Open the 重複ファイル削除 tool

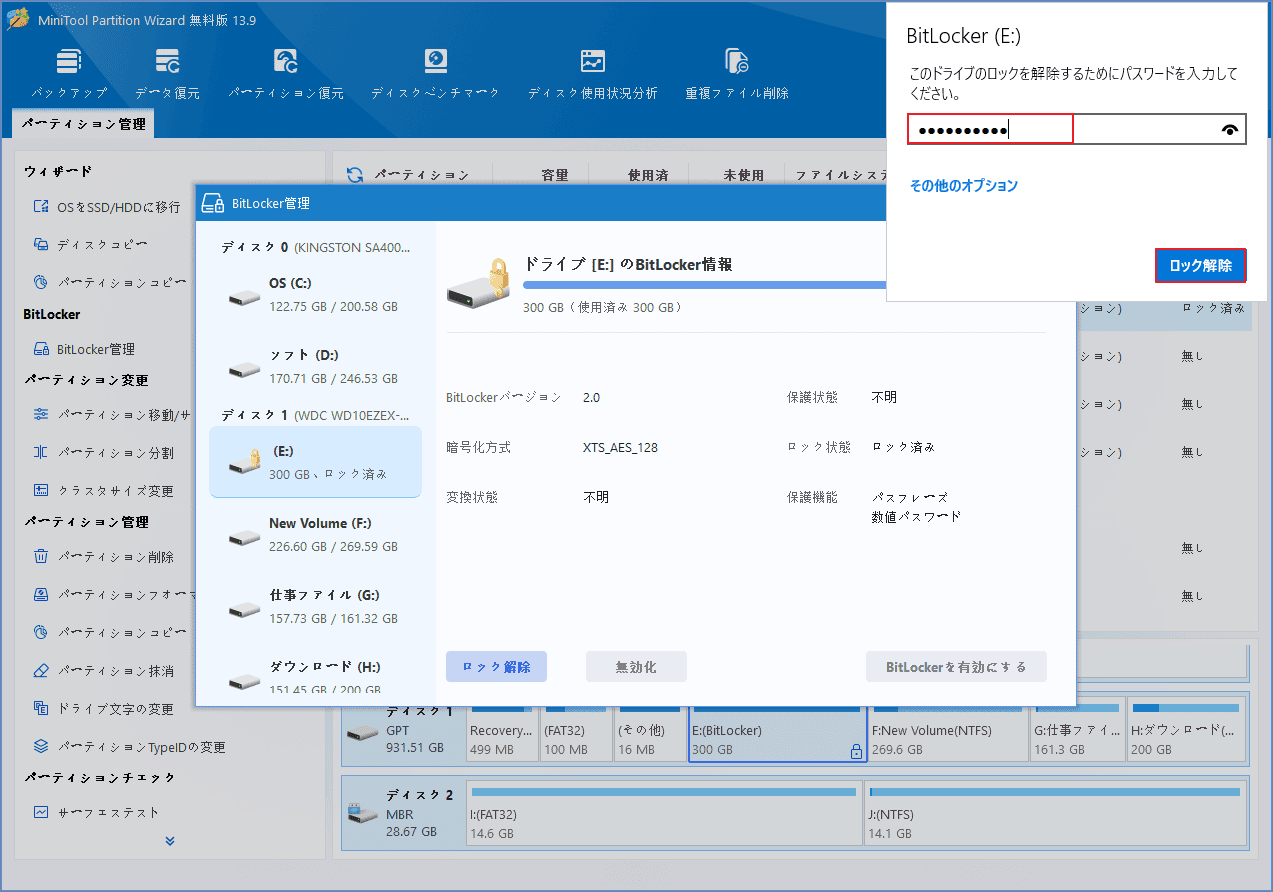[737, 73]
